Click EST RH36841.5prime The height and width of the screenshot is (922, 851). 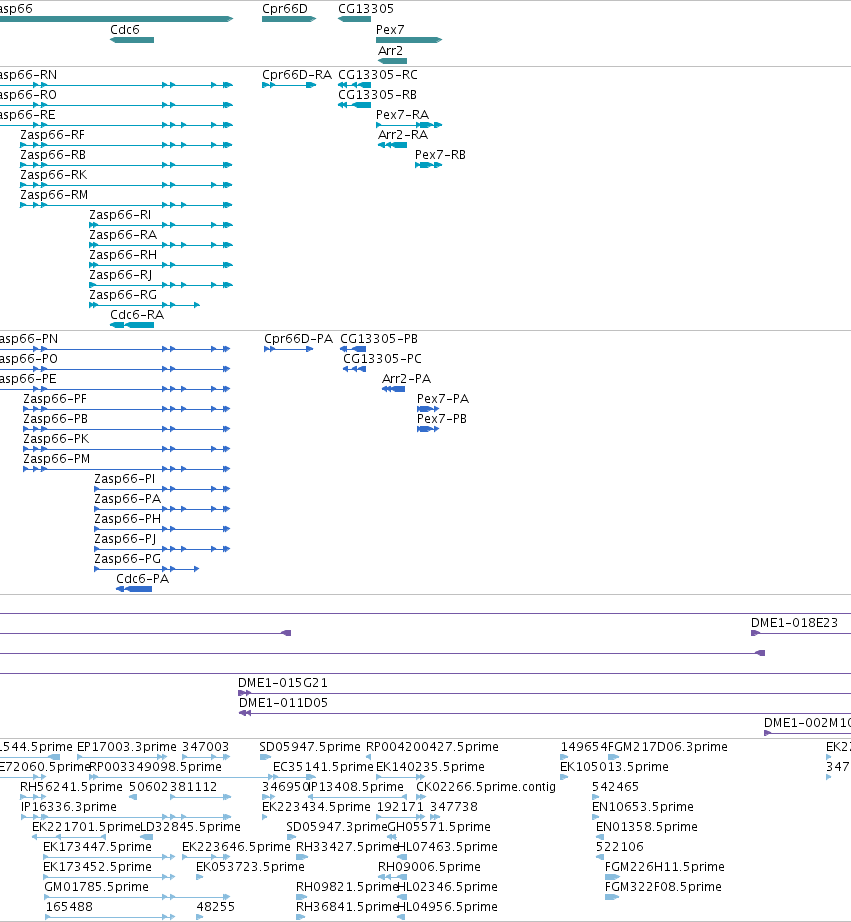[347, 907]
